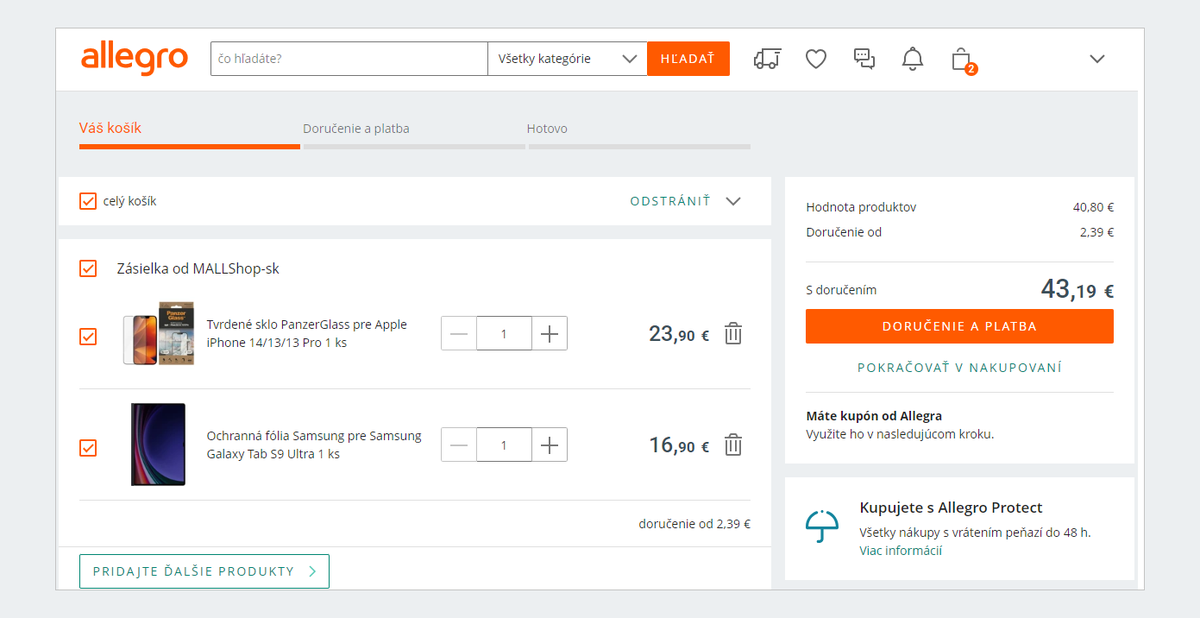Open notifications bell icon

click(912, 59)
